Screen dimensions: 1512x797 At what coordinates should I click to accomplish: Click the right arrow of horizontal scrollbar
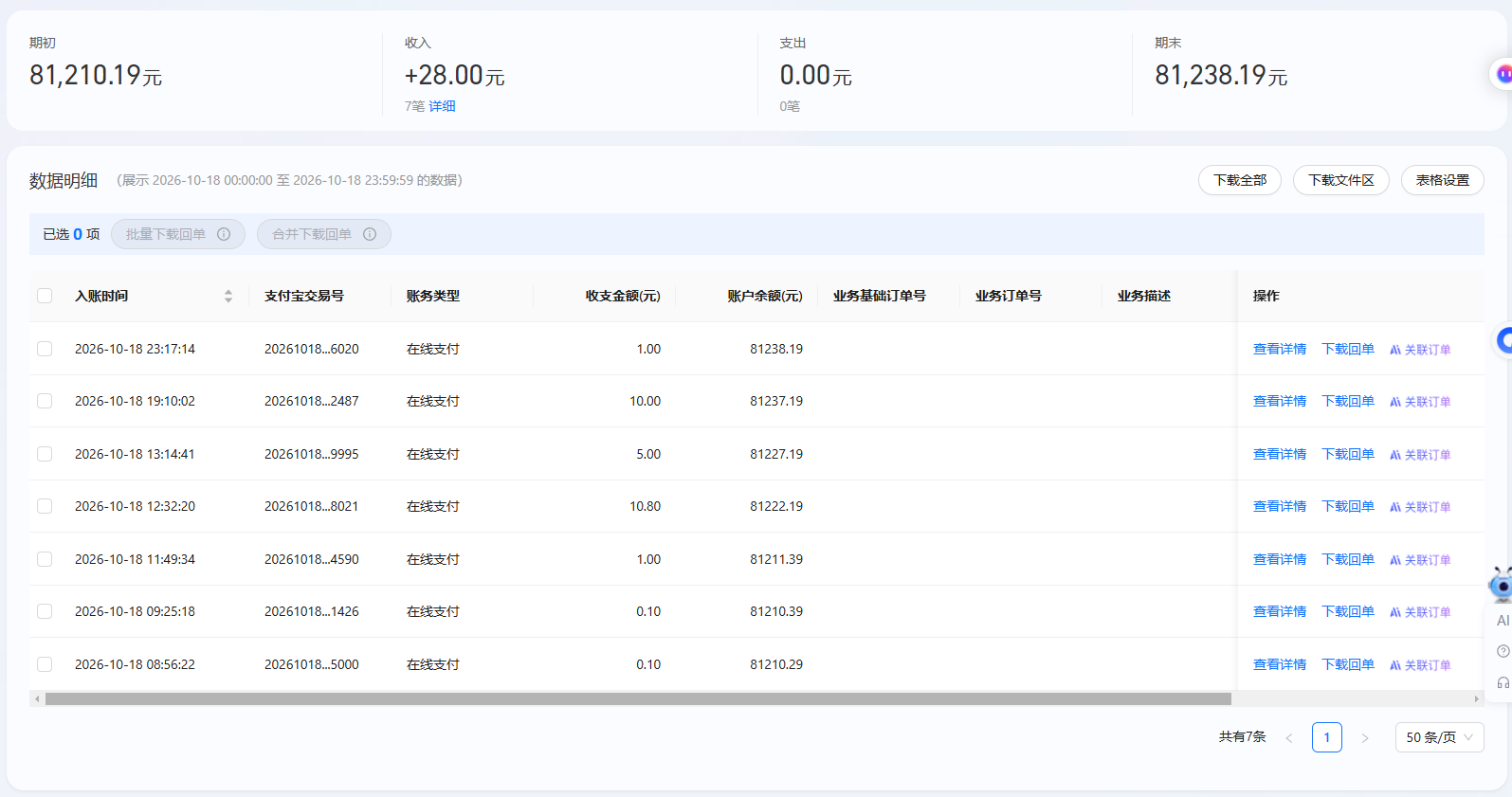1477,699
